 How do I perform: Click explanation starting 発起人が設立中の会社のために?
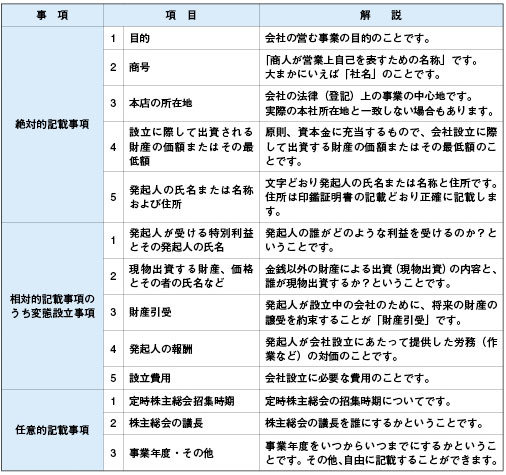click(x=381, y=312)
